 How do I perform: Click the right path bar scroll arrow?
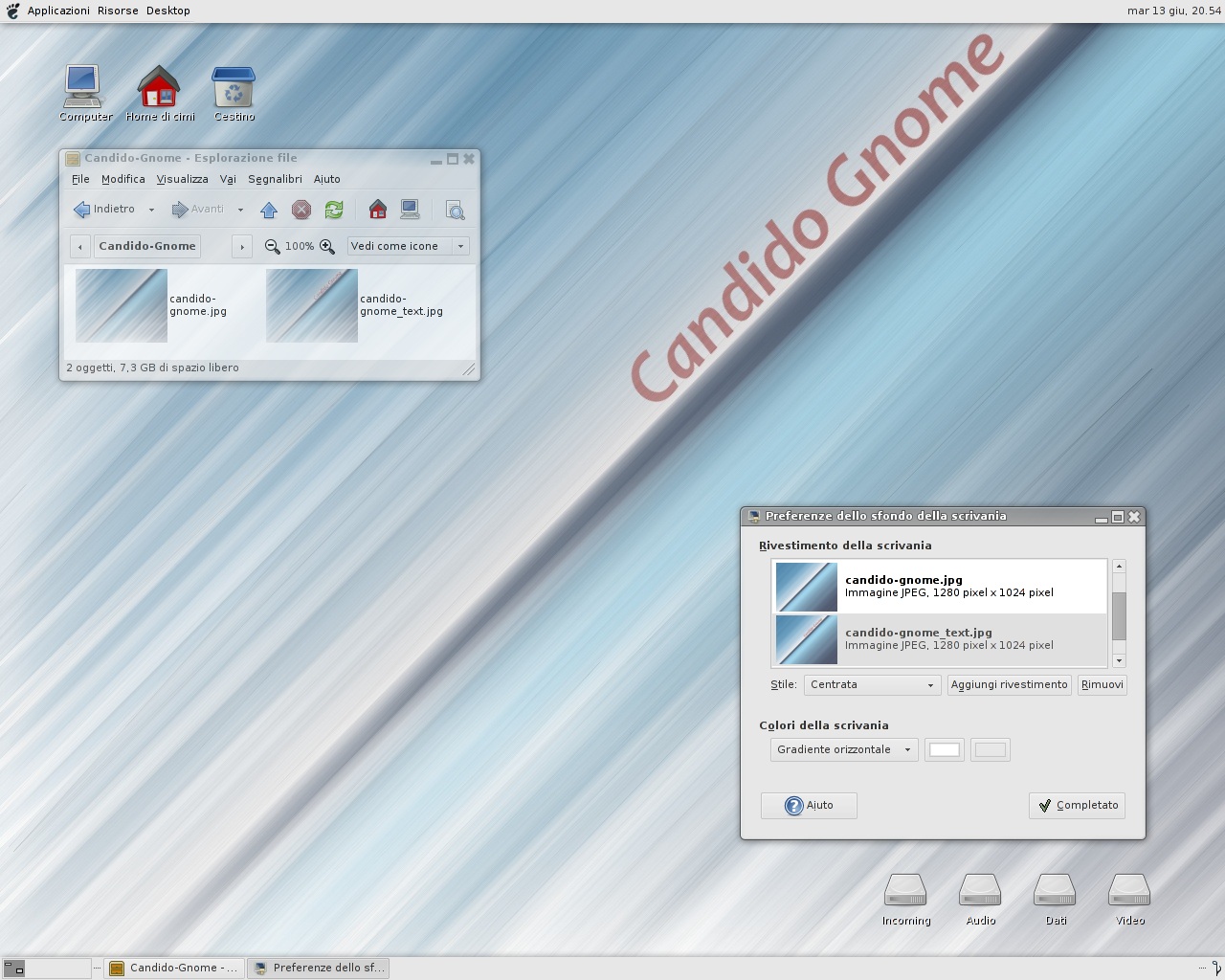tap(242, 246)
